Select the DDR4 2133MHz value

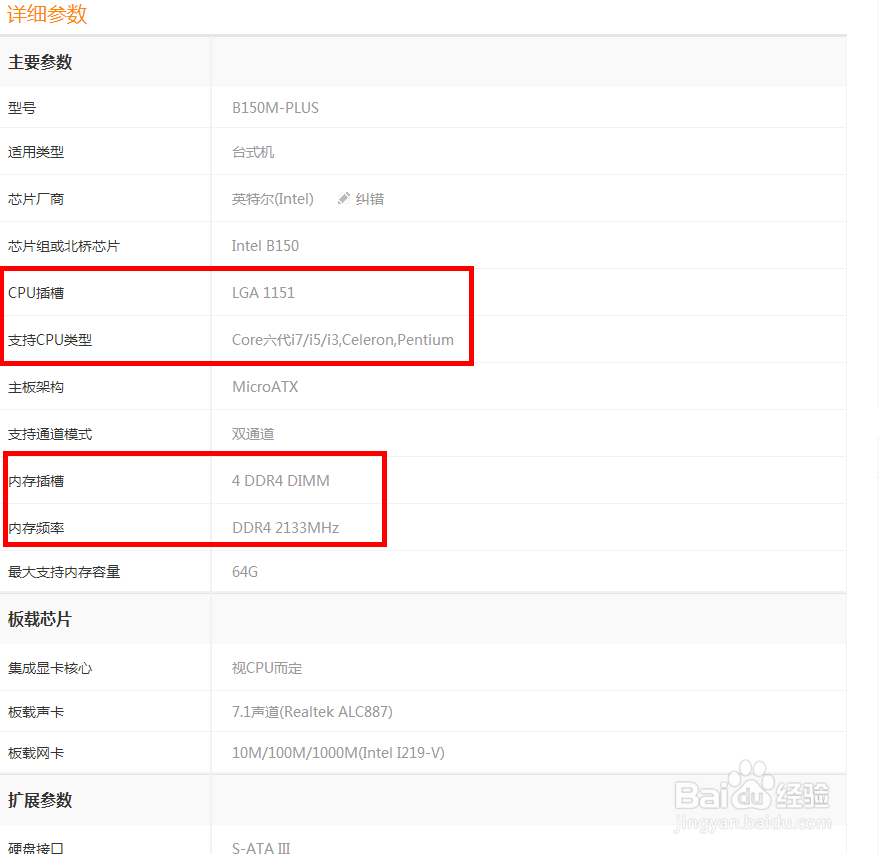[x=285, y=528]
